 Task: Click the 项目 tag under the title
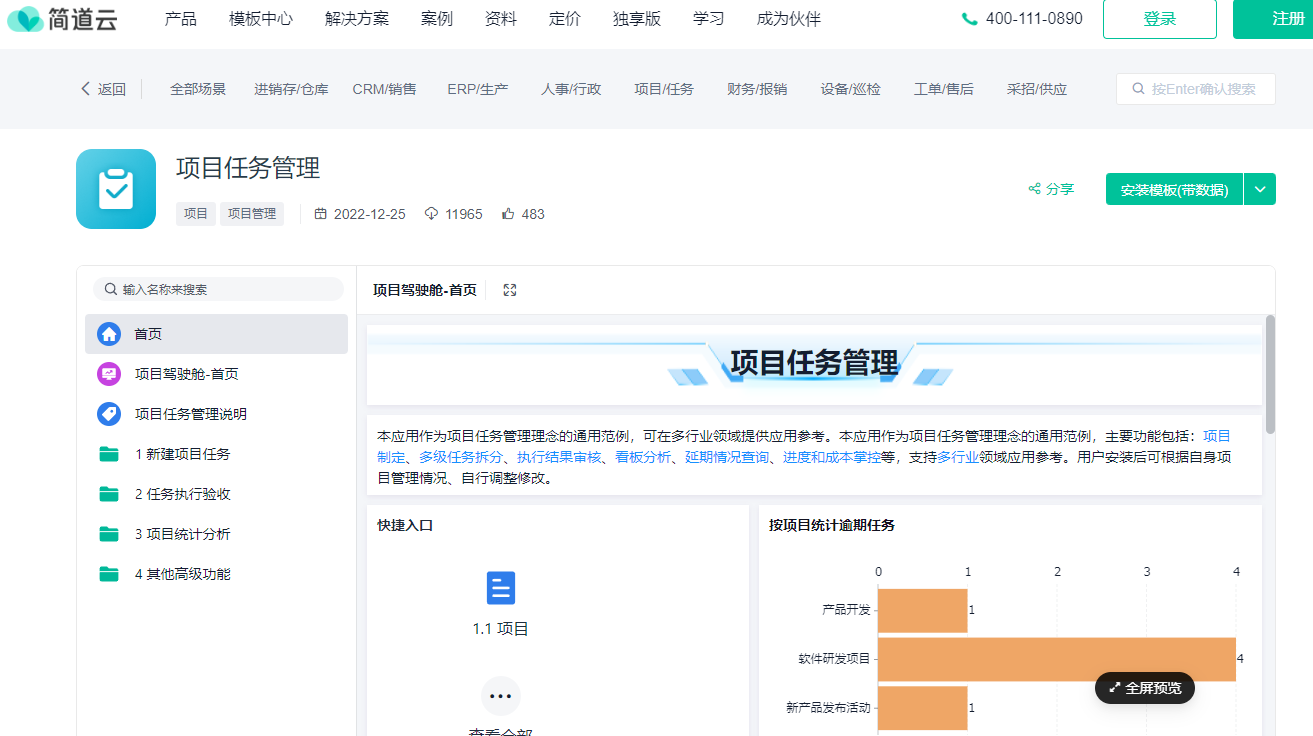pos(196,214)
